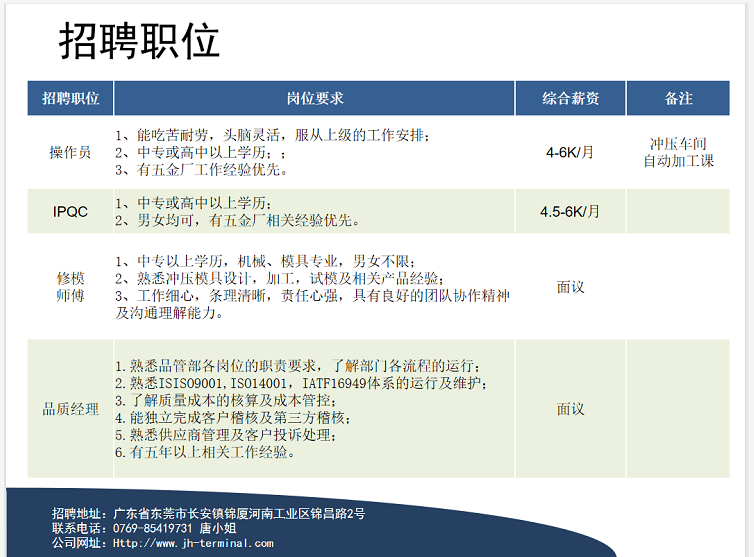Click the 备注 column header

point(678,98)
